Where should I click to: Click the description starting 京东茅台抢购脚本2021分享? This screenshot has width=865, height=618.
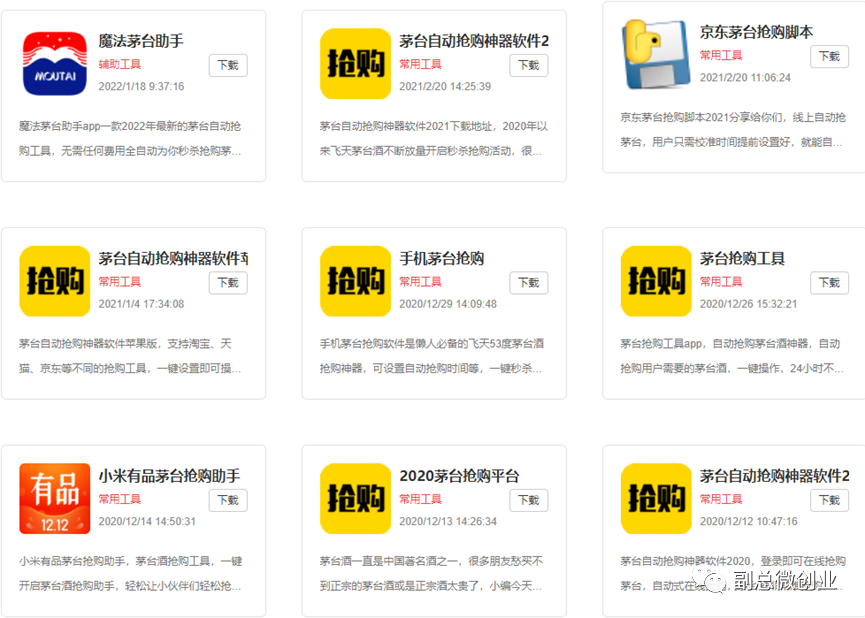coord(733,130)
